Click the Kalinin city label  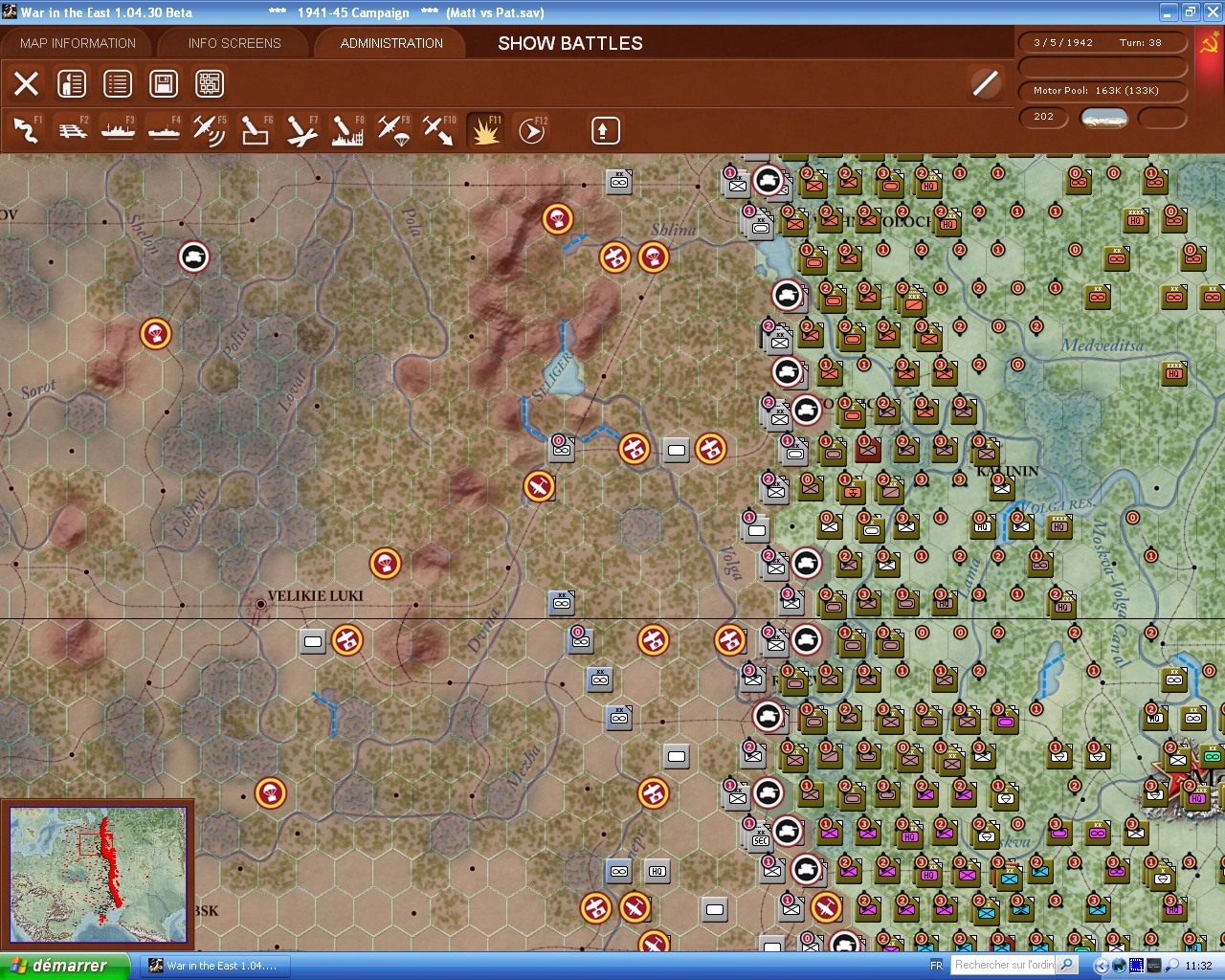pyautogui.click(x=1007, y=471)
